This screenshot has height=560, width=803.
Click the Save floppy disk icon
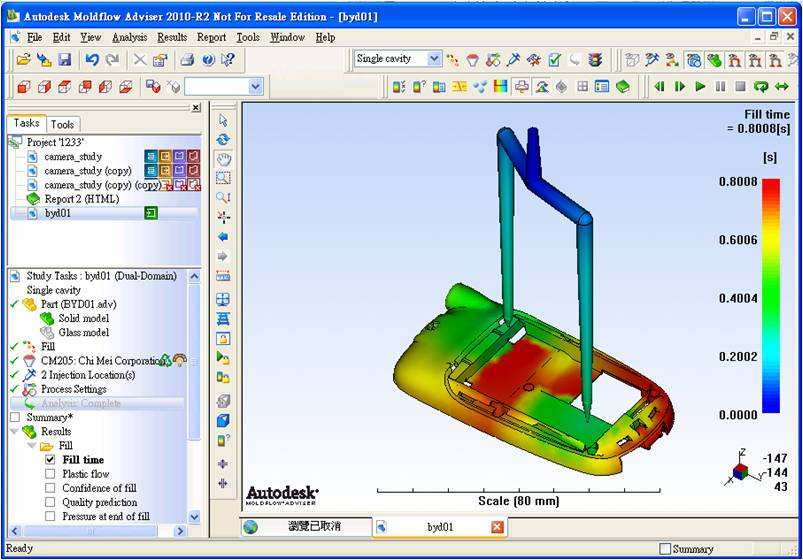click(65, 59)
